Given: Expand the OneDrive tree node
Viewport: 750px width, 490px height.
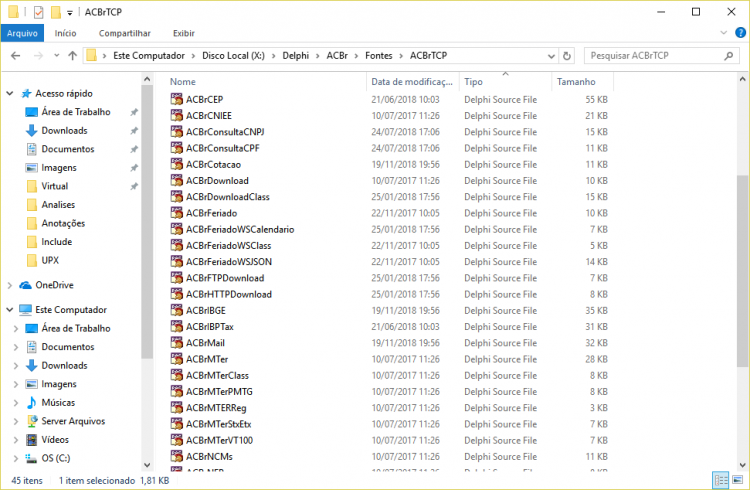Looking at the screenshot, I should click(x=10, y=285).
